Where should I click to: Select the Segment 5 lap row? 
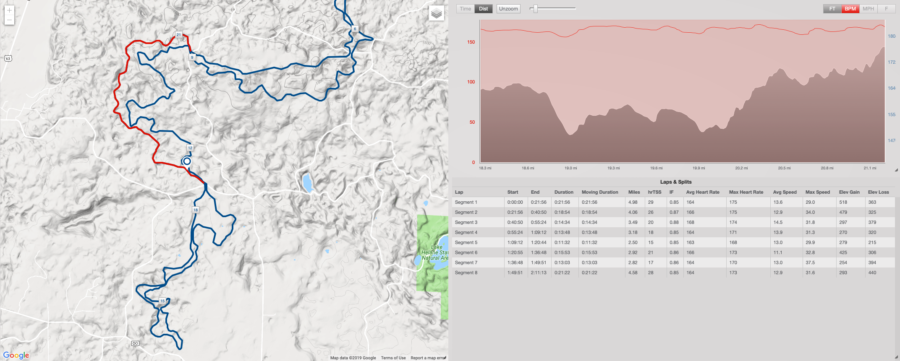click(x=673, y=242)
